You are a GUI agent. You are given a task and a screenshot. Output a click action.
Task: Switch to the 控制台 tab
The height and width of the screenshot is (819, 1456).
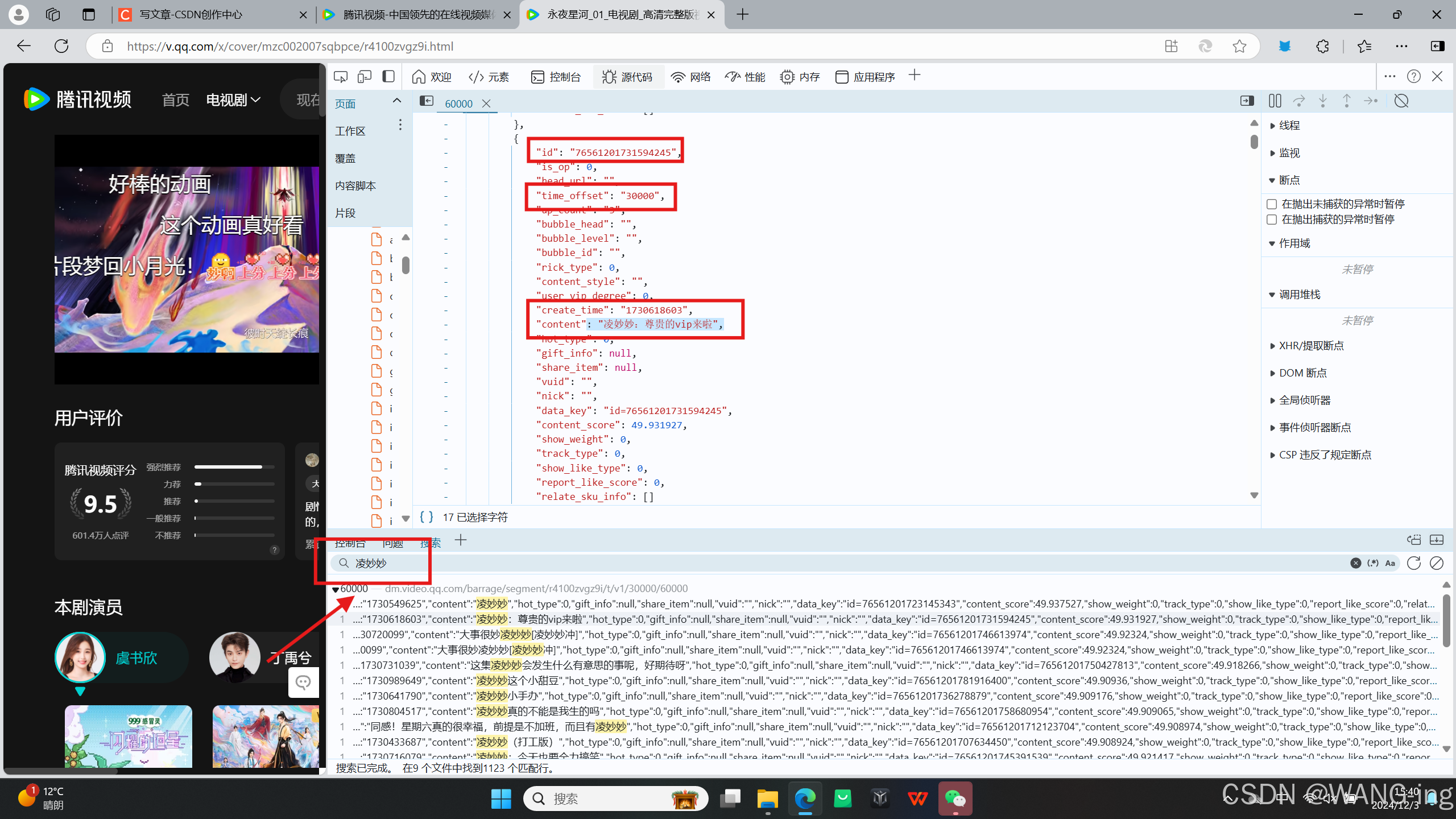[556, 77]
